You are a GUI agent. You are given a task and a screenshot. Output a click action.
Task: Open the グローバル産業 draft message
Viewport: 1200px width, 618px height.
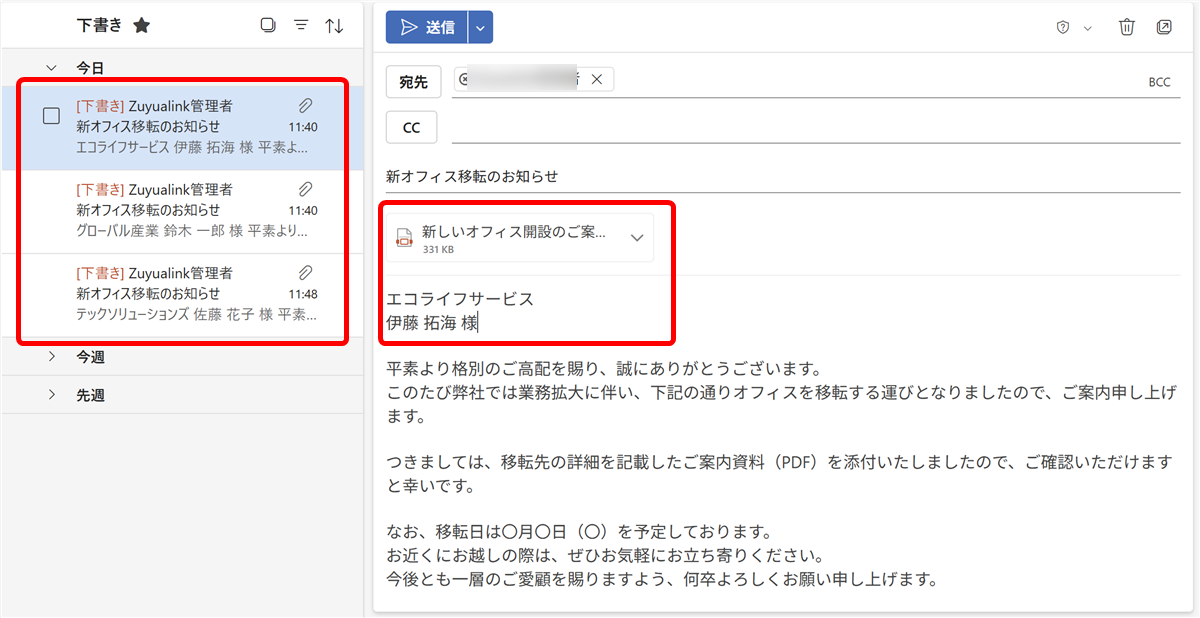[190, 211]
